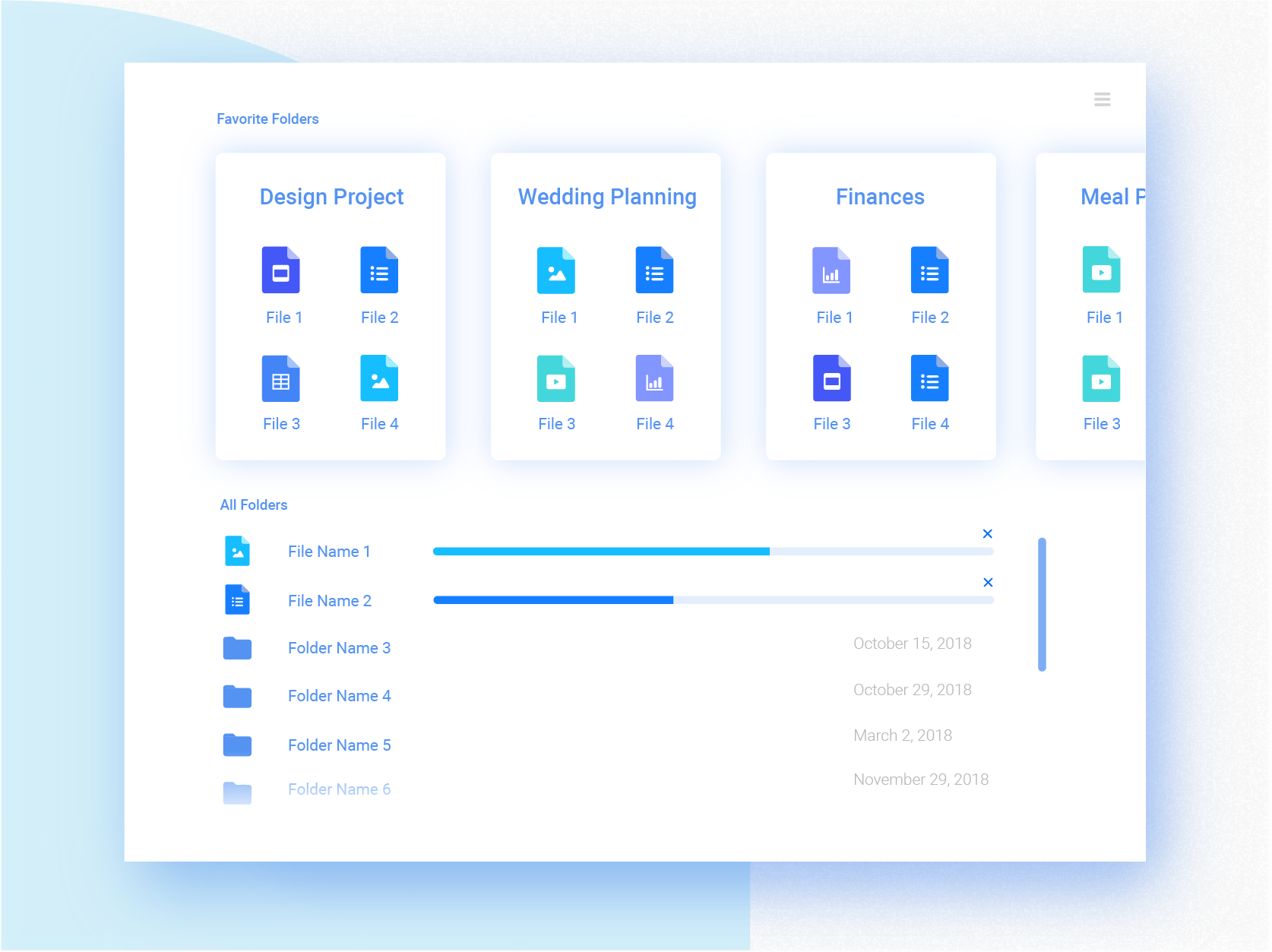Click File 4 label in Finances
Screen dimensions: 1272x952
pyautogui.click(x=929, y=424)
